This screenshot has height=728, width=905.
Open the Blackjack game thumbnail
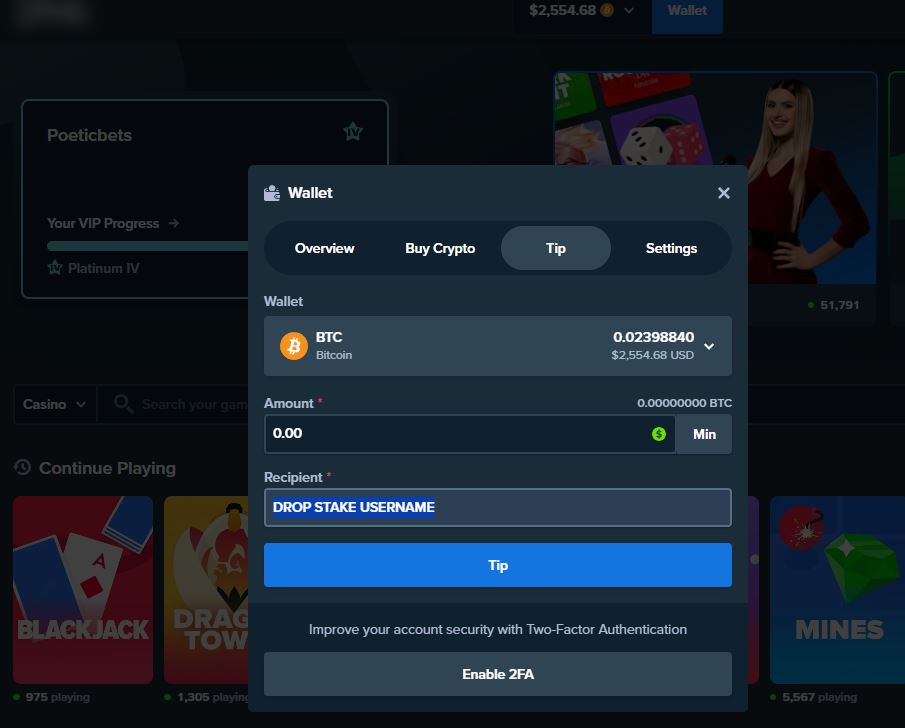click(x=83, y=589)
